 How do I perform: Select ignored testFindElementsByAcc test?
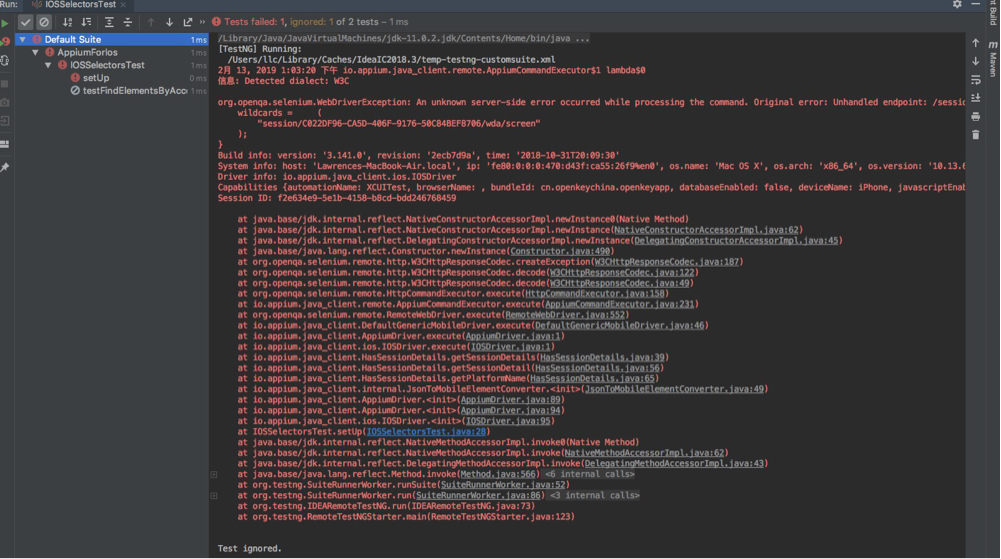click(x=112, y=91)
